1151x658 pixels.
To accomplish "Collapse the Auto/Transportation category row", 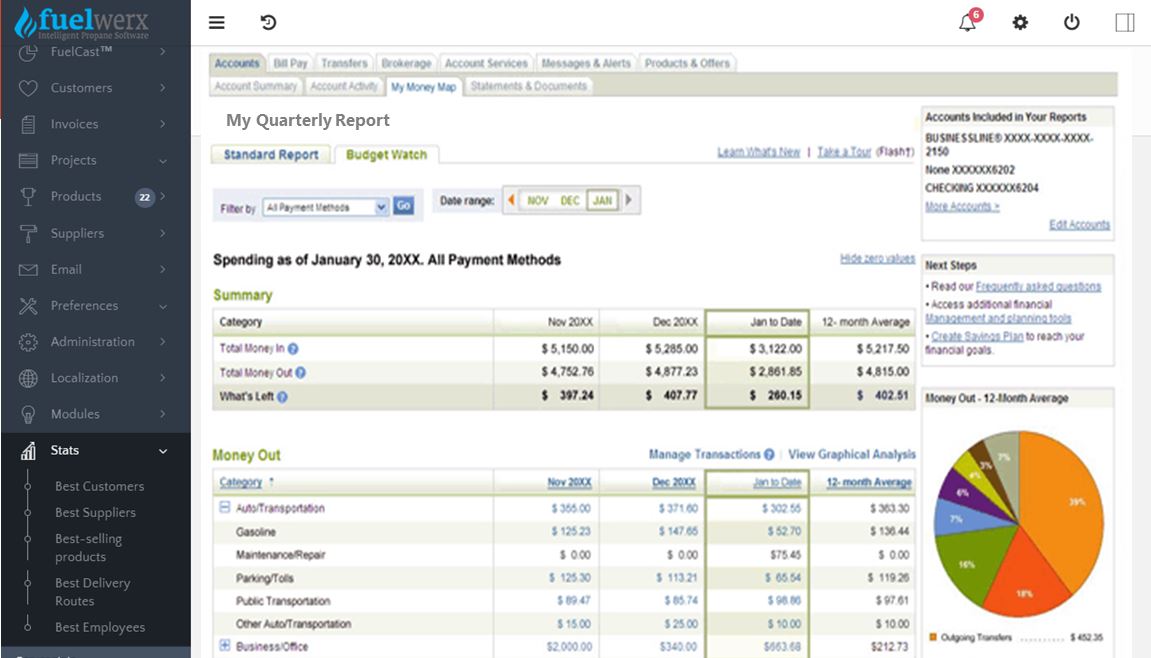I will click(225, 508).
